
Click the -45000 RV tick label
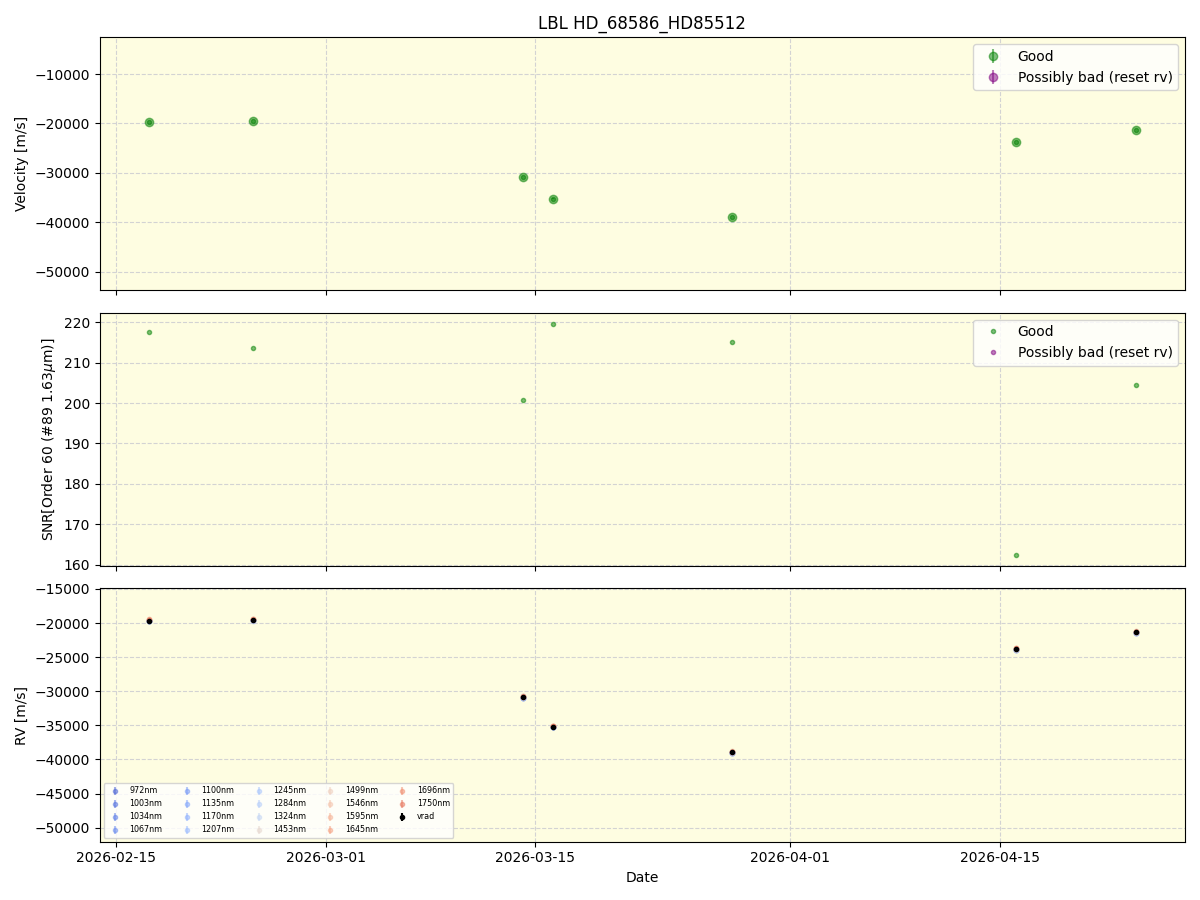pos(64,794)
